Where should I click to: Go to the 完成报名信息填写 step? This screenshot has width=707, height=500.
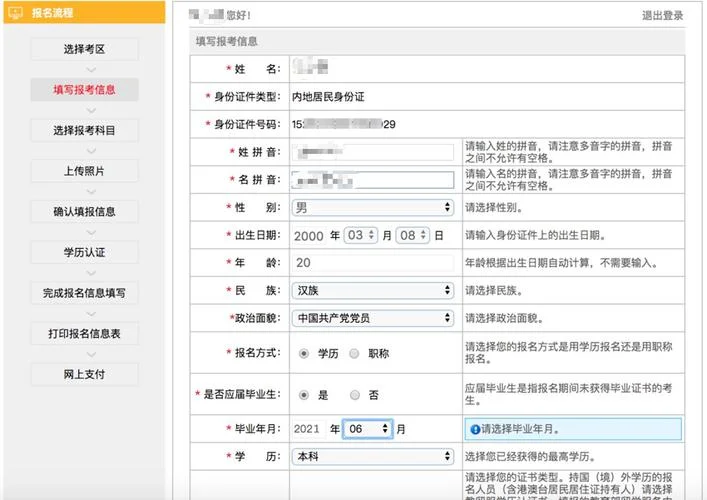(x=84, y=293)
